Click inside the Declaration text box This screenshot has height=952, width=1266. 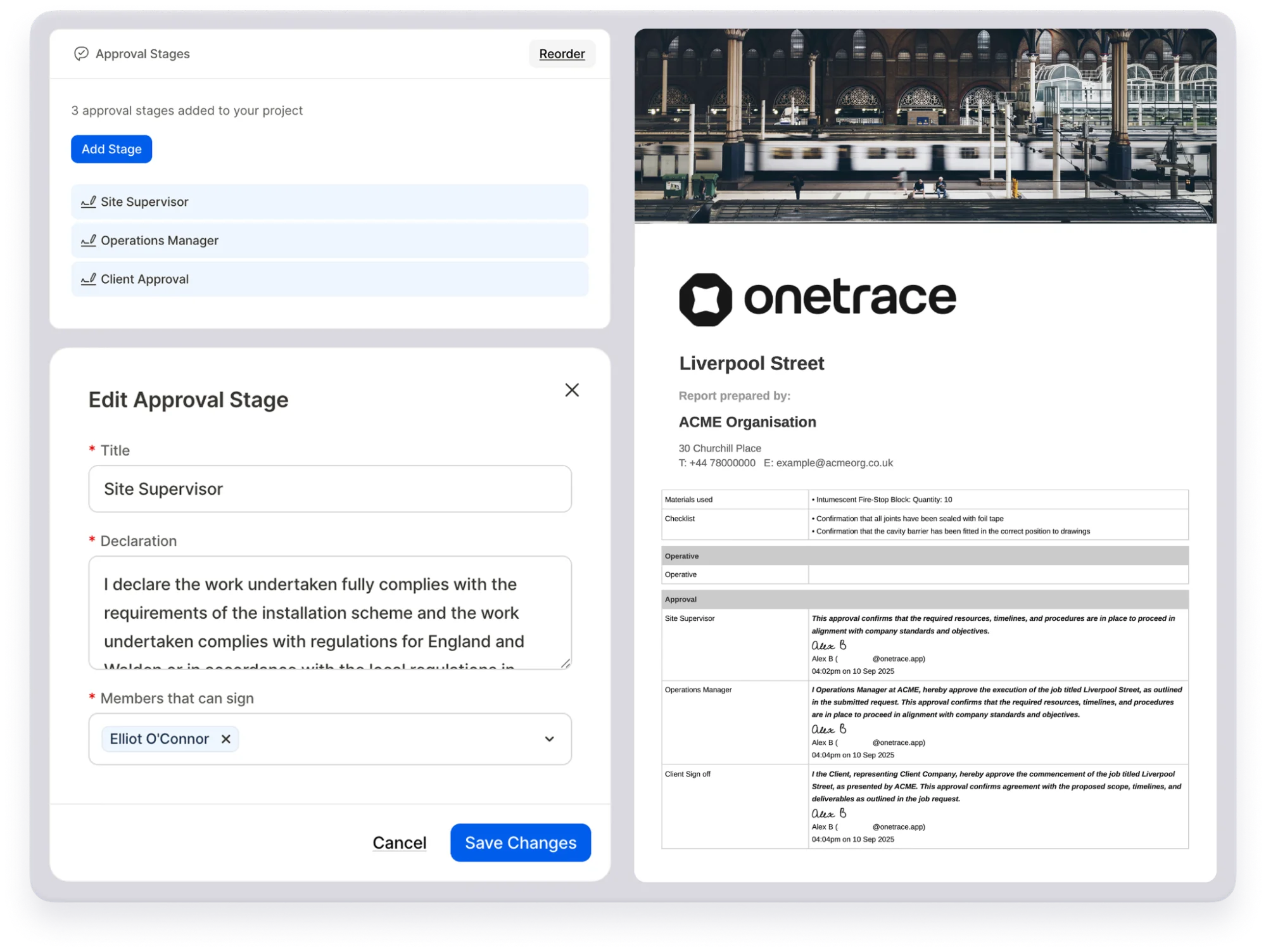click(329, 611)
